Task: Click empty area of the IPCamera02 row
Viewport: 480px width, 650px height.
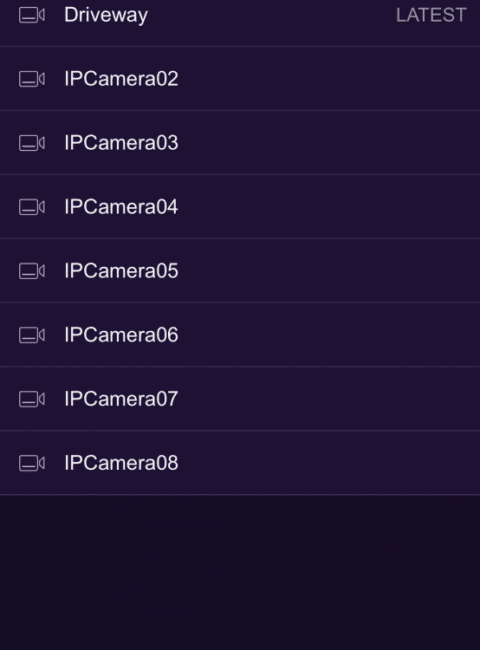Action: [x=327, y=79]
